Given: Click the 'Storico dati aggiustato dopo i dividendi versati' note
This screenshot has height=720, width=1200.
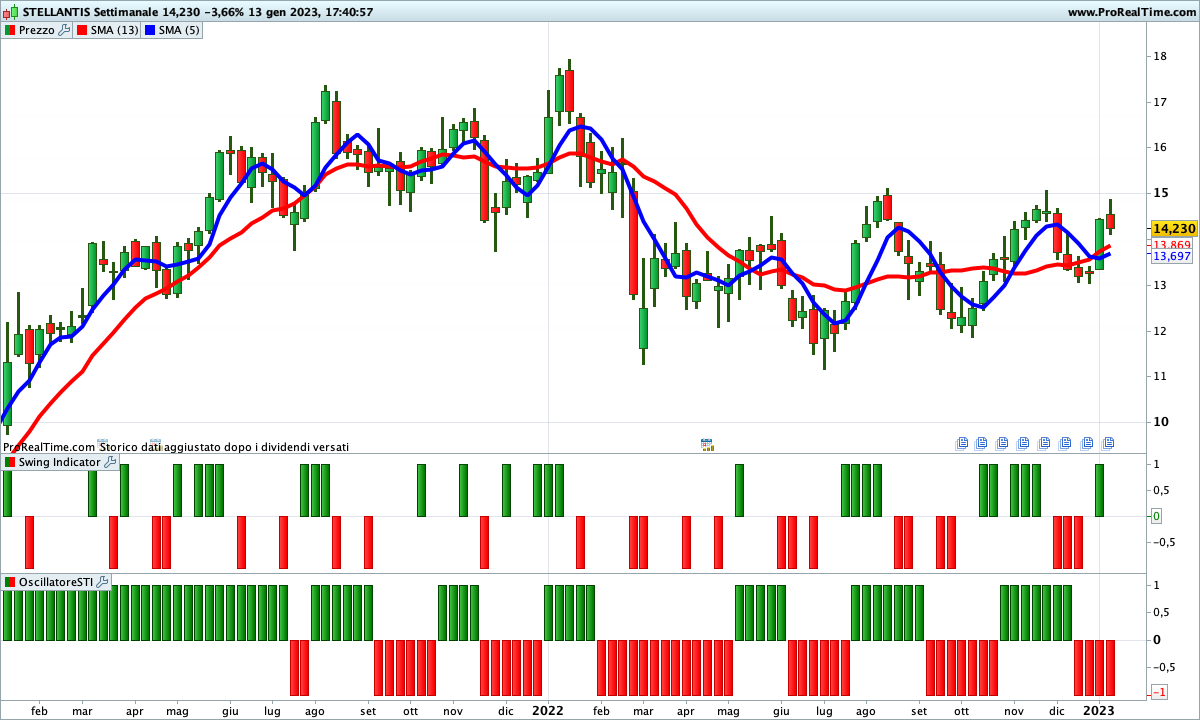Looking at the screenshot, I should pos(224,447).
